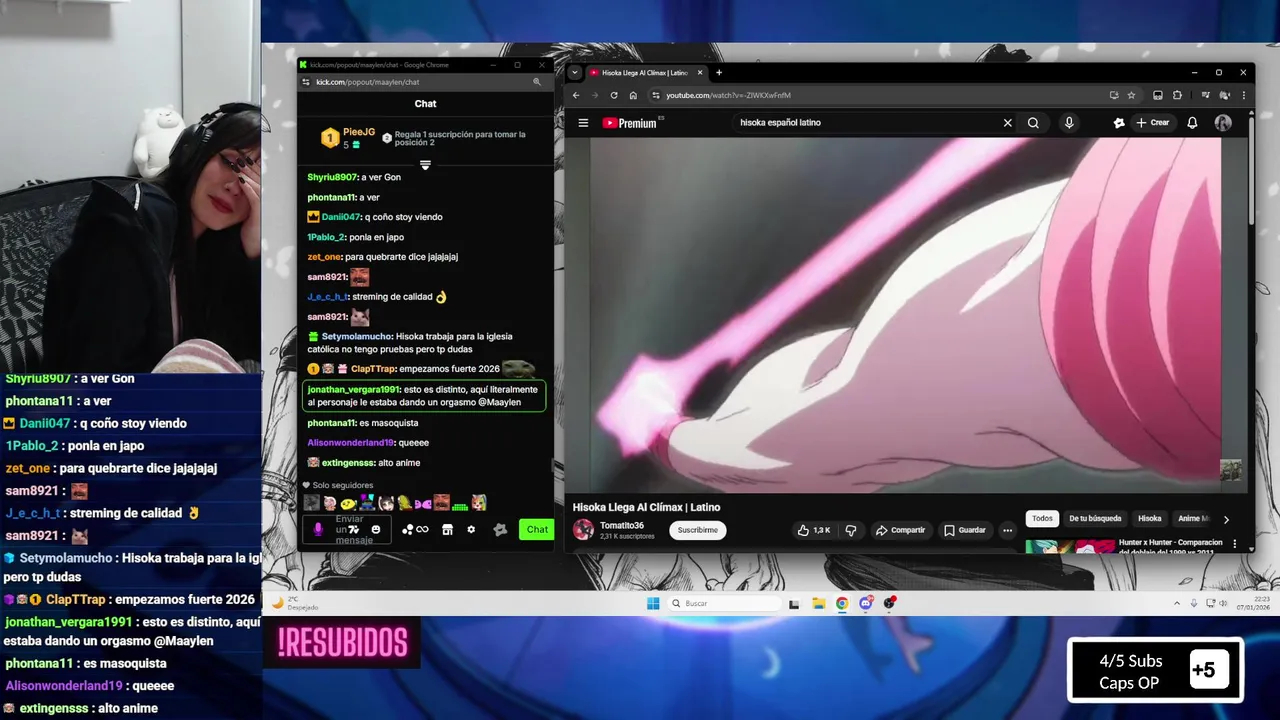
Task: Select the Todos filter chip
Action: tap(1042, 519)
